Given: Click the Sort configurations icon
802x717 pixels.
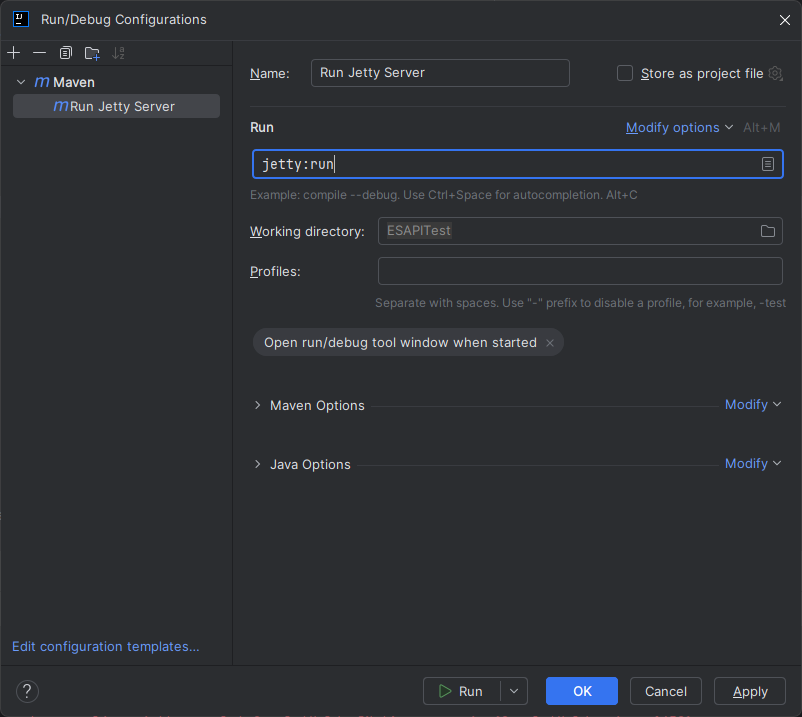Looking at the screenshot, I should (x=119, y=53).
